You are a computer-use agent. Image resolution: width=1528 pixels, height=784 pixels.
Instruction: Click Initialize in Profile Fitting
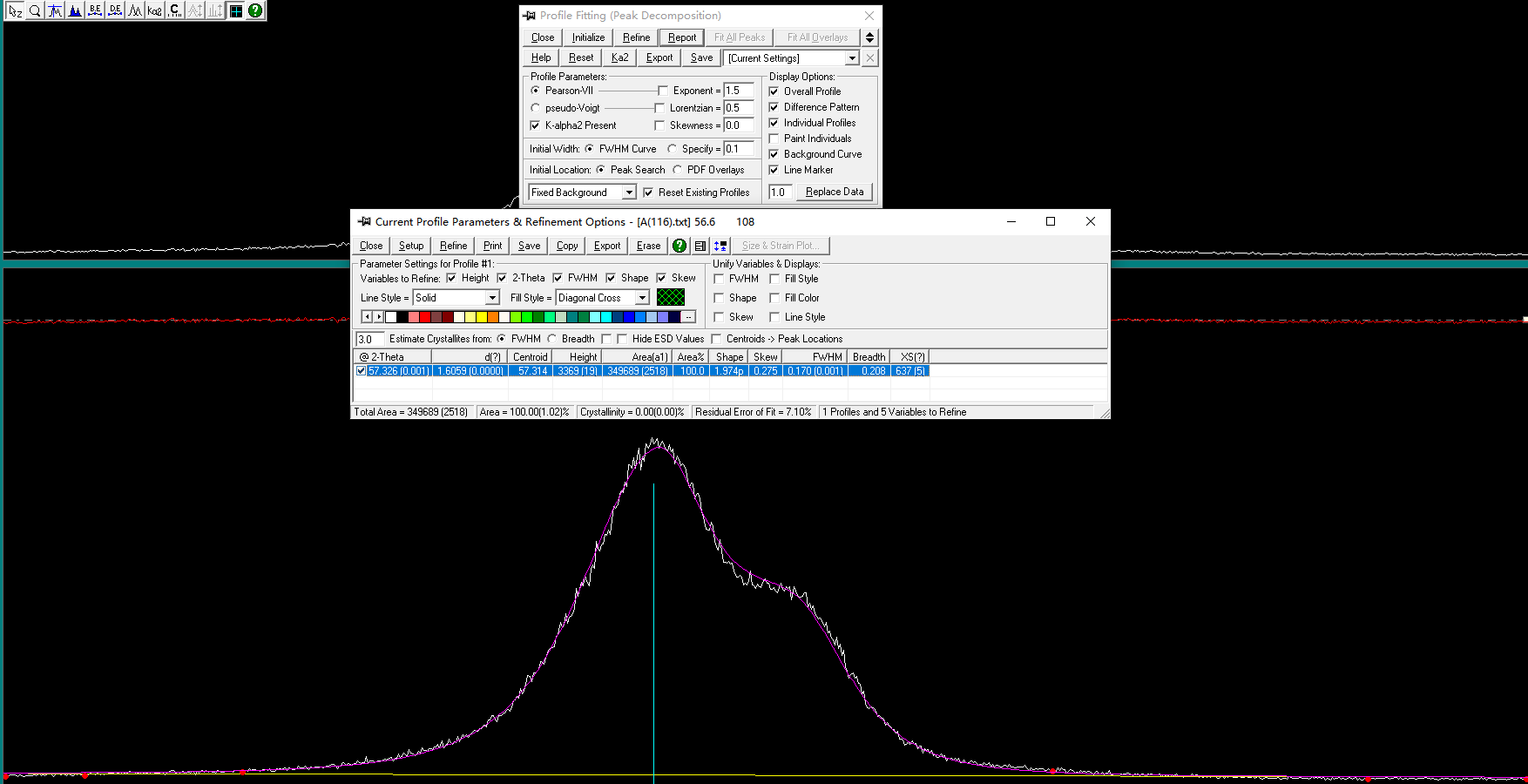[x=588, y=37]
